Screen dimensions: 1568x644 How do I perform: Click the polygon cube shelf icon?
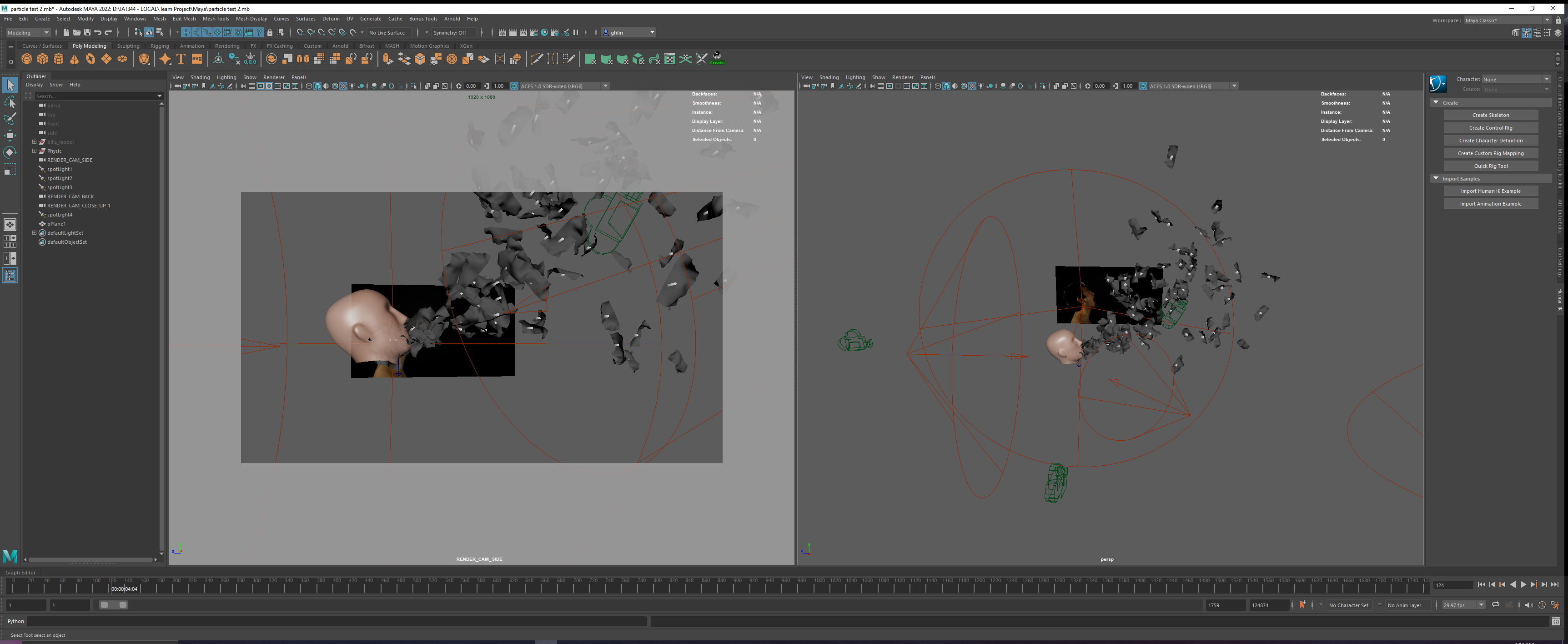click(x=43, y=59)
